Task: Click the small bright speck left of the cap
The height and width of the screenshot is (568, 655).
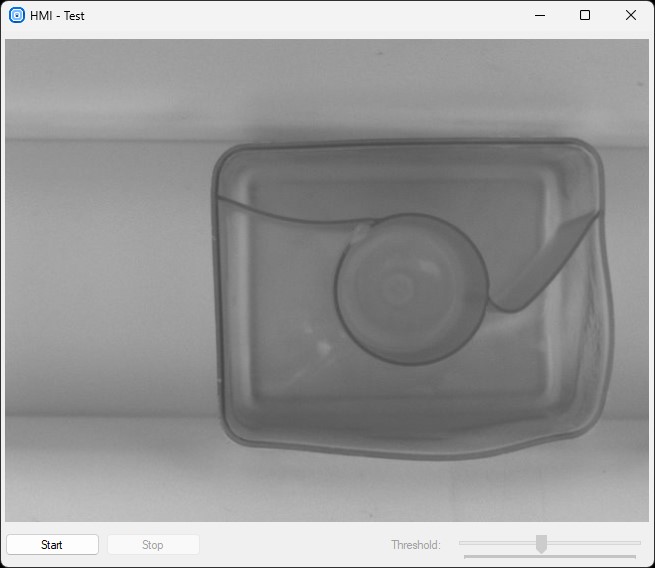Action: click(323, 347)
